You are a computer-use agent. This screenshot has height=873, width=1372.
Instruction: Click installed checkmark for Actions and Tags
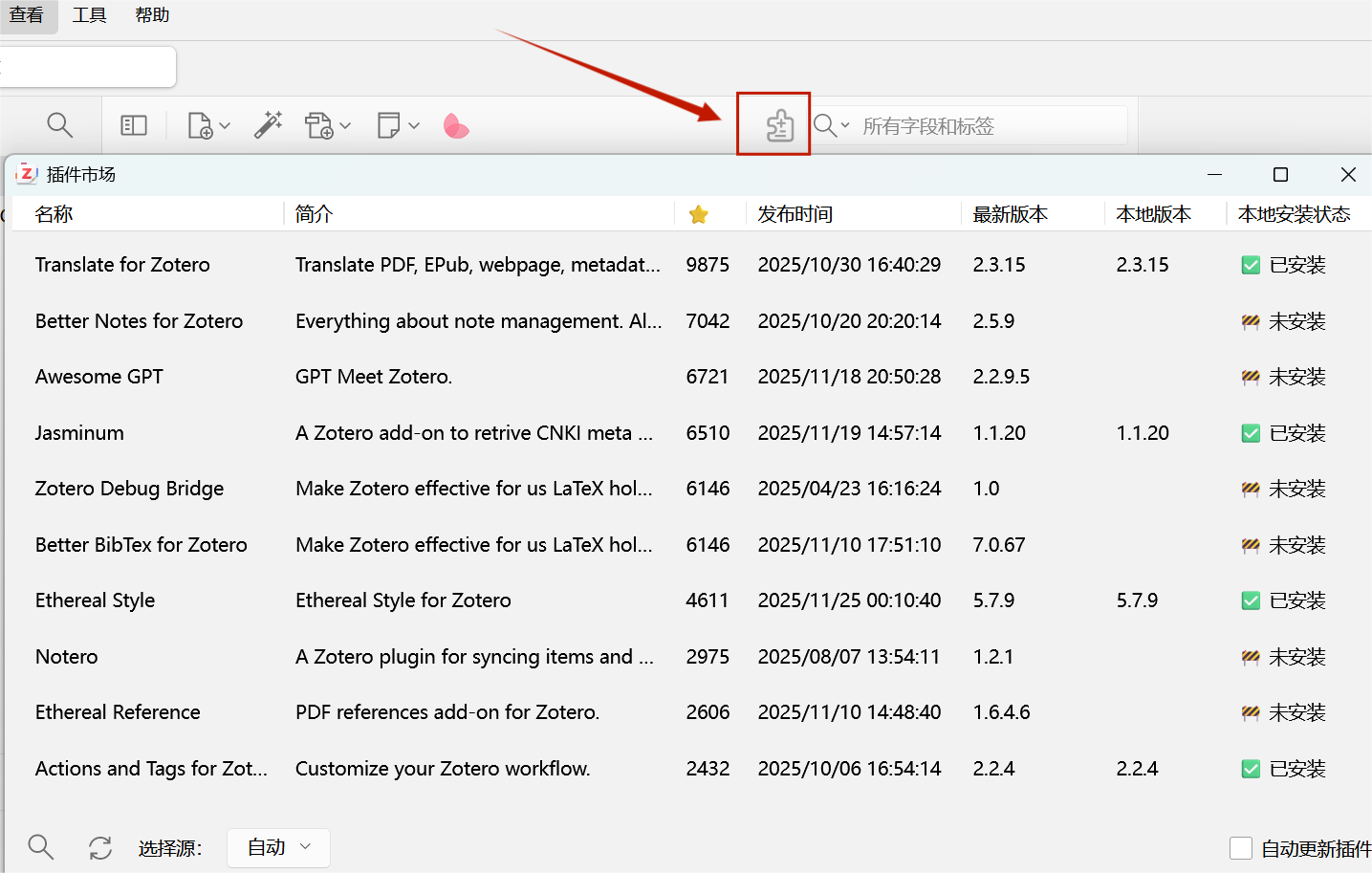point(1251,769)
